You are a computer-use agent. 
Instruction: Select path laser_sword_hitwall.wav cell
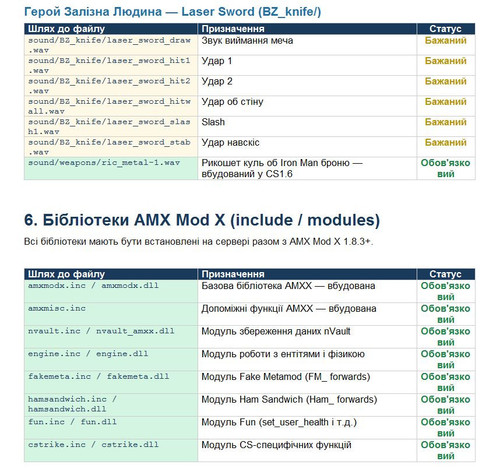pos(111,106)
